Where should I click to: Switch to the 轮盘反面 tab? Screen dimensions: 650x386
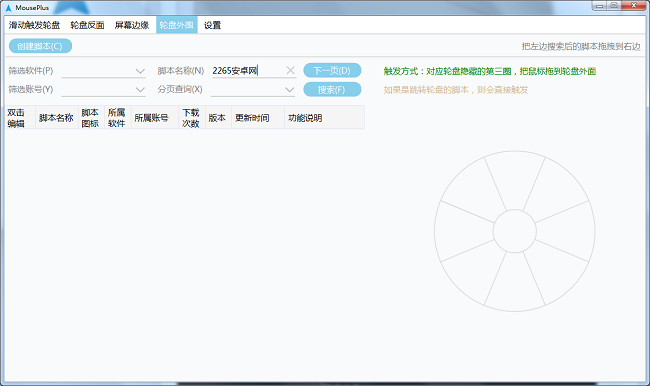[x=87, y=25]
